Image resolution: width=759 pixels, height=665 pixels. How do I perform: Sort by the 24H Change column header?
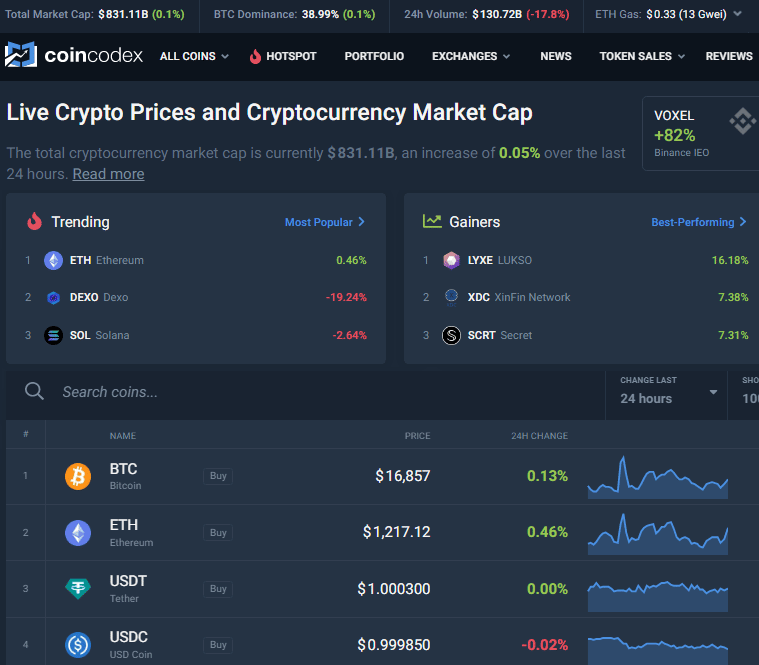pyautogui.click(x=539, y=436)
